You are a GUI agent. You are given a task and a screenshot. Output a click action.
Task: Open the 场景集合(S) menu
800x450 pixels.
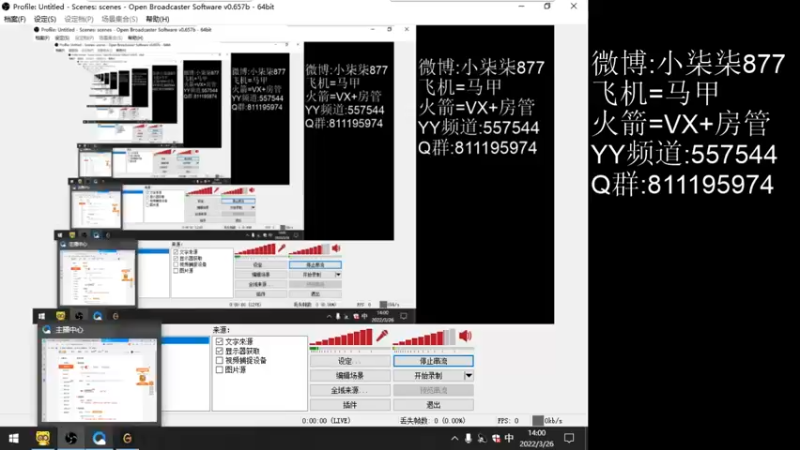(119, 19)
